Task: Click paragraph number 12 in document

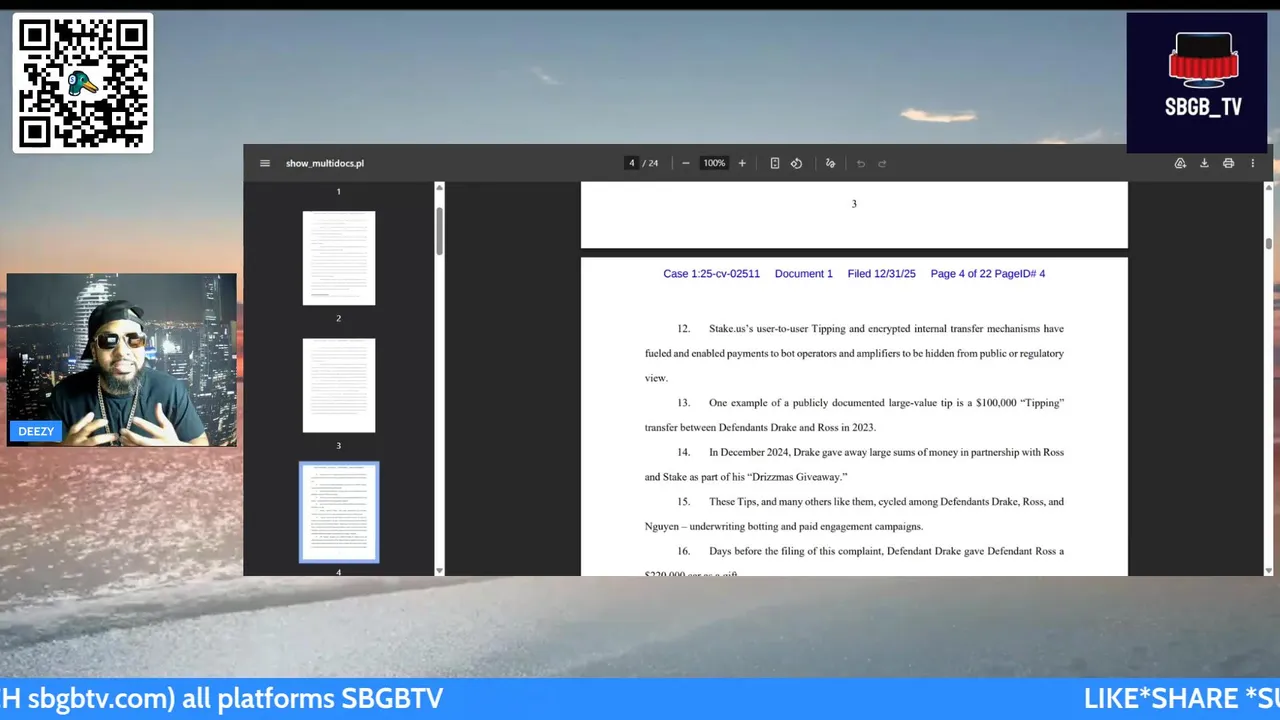Action: coord(683,328)
